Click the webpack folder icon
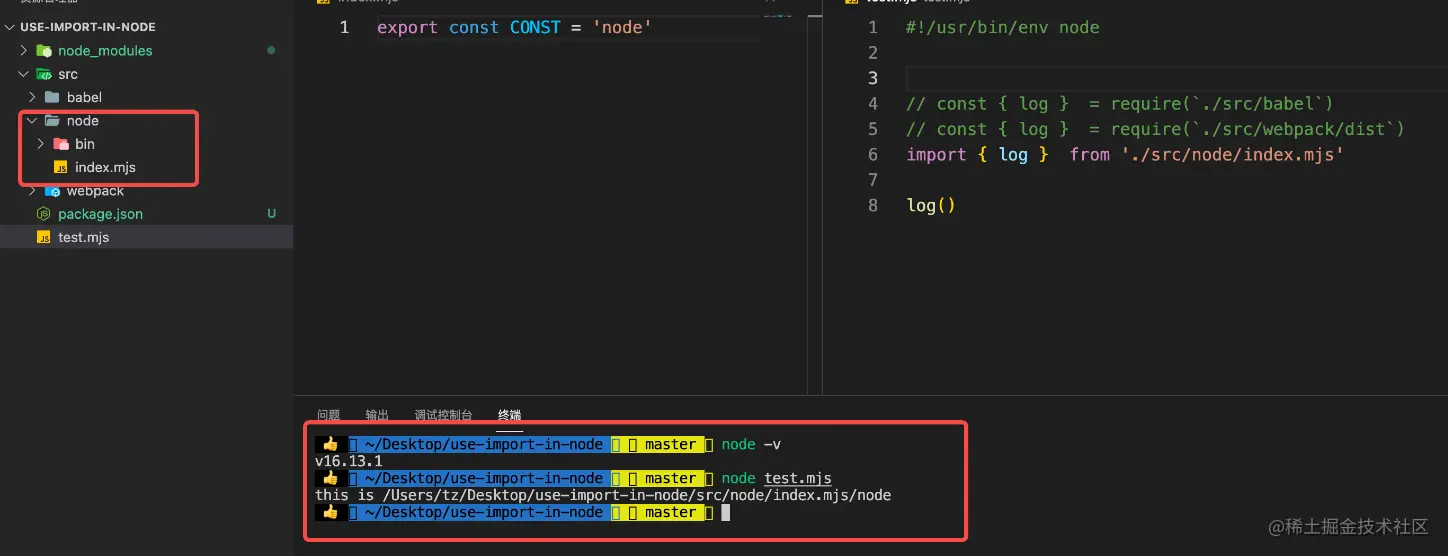Viewport: 1448px width, 556px height. click(x=52, y=191)
